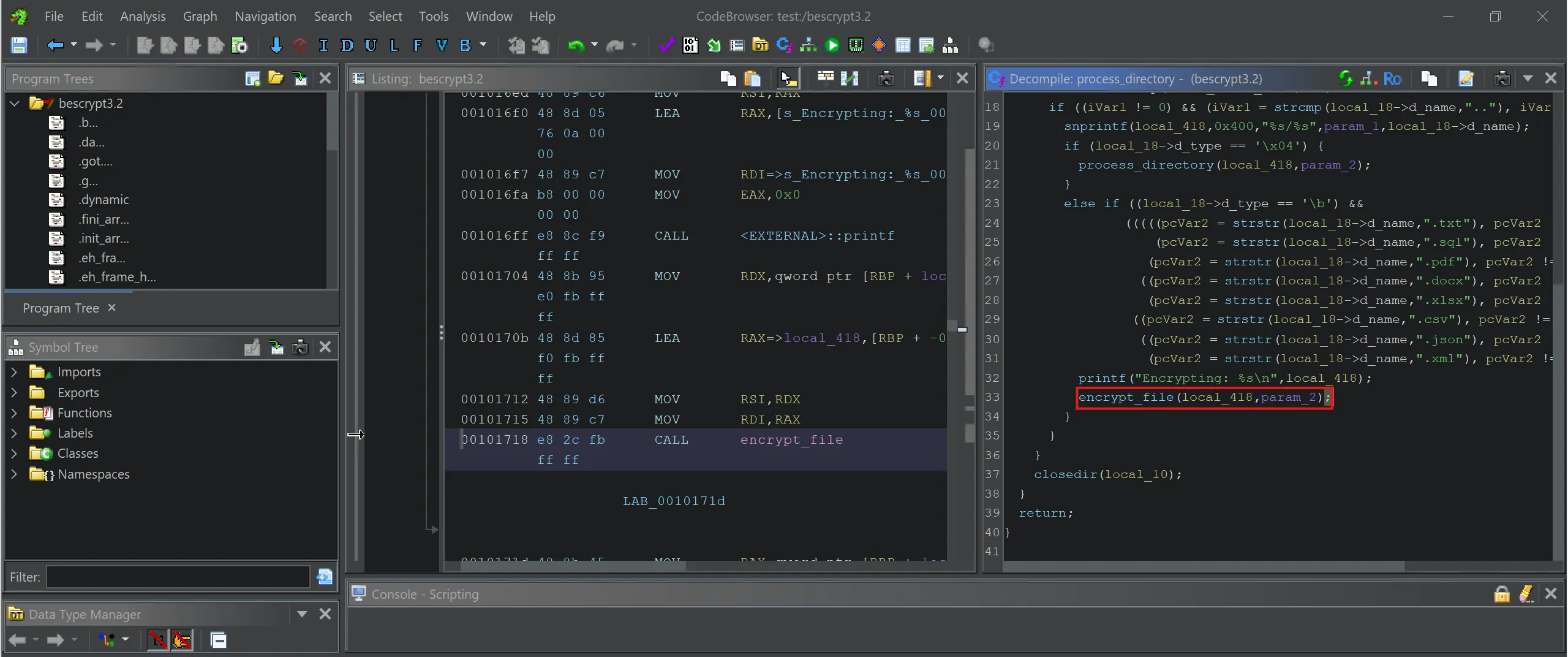Click Open Tree View in Program Trees

click(276, 78)
